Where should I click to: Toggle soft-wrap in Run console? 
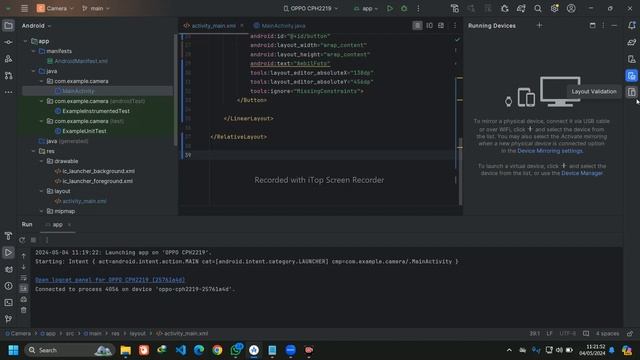point(24,278)
